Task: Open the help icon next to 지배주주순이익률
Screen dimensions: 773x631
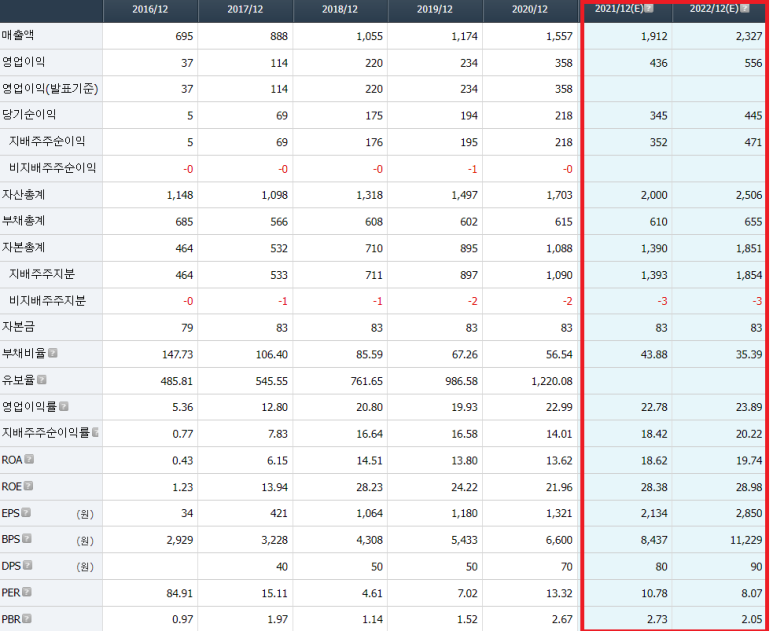Action: click(95, 432)
